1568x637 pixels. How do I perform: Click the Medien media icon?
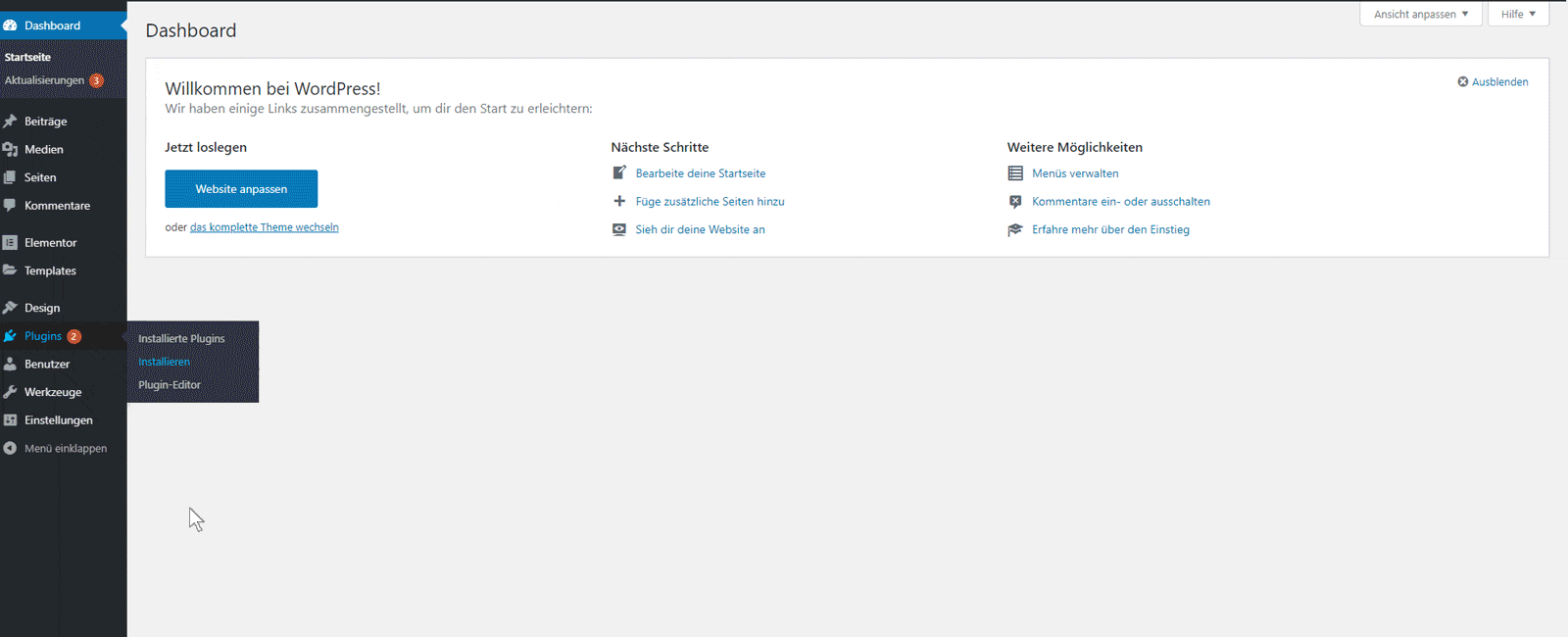(x=10, y=150)
